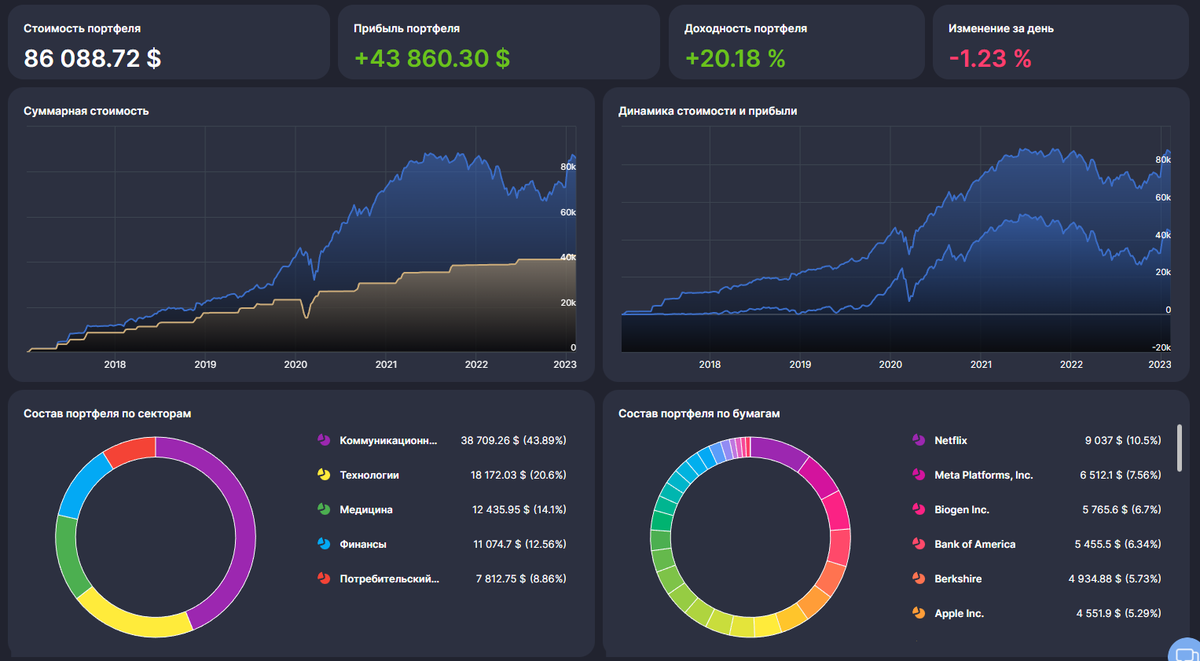Click the 2018 axis label in Суммарная стоимость chart
This screenshot has width=1200, height=661.
click(115, 365)
